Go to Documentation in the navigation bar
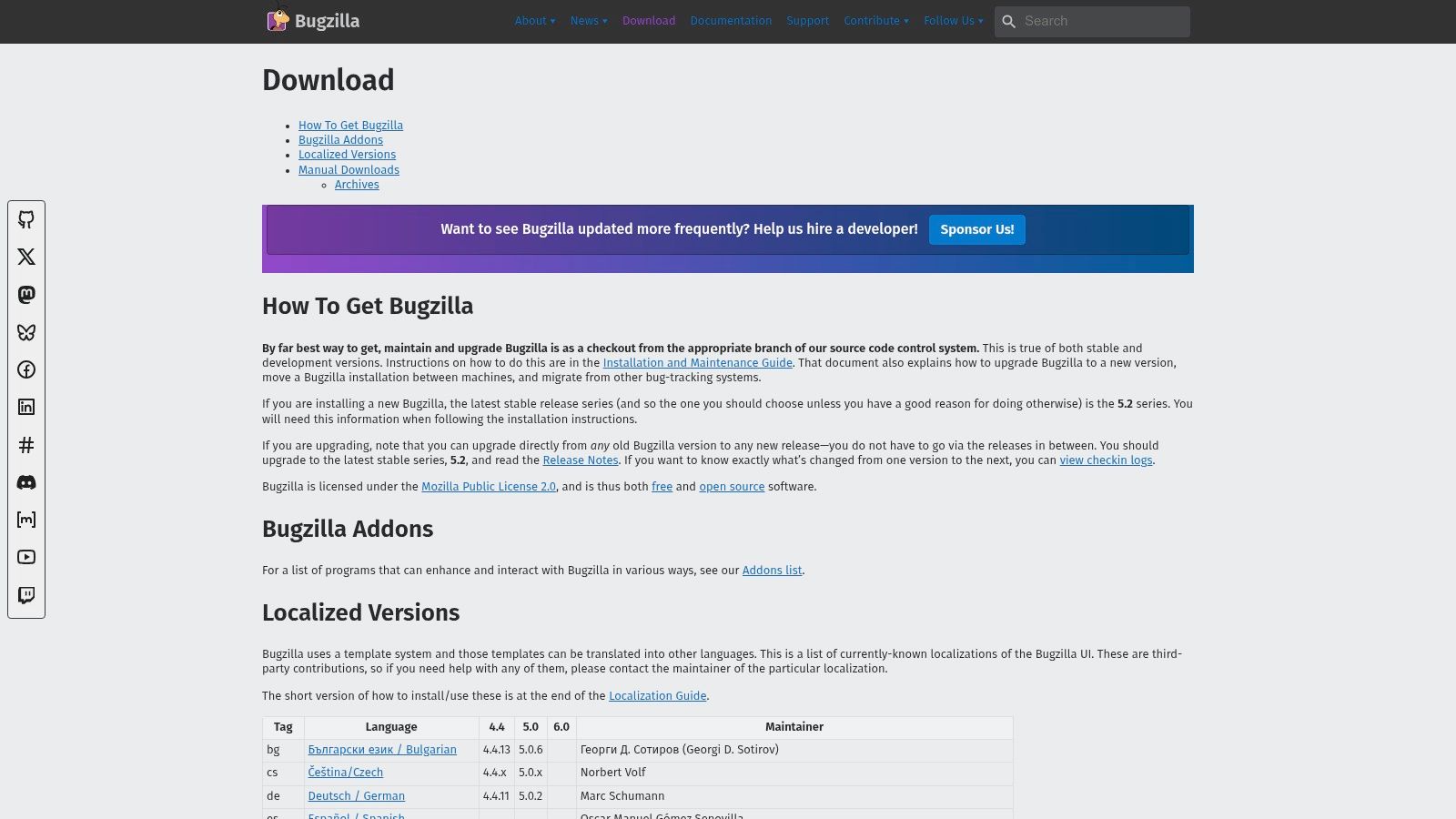 [731, 21]
